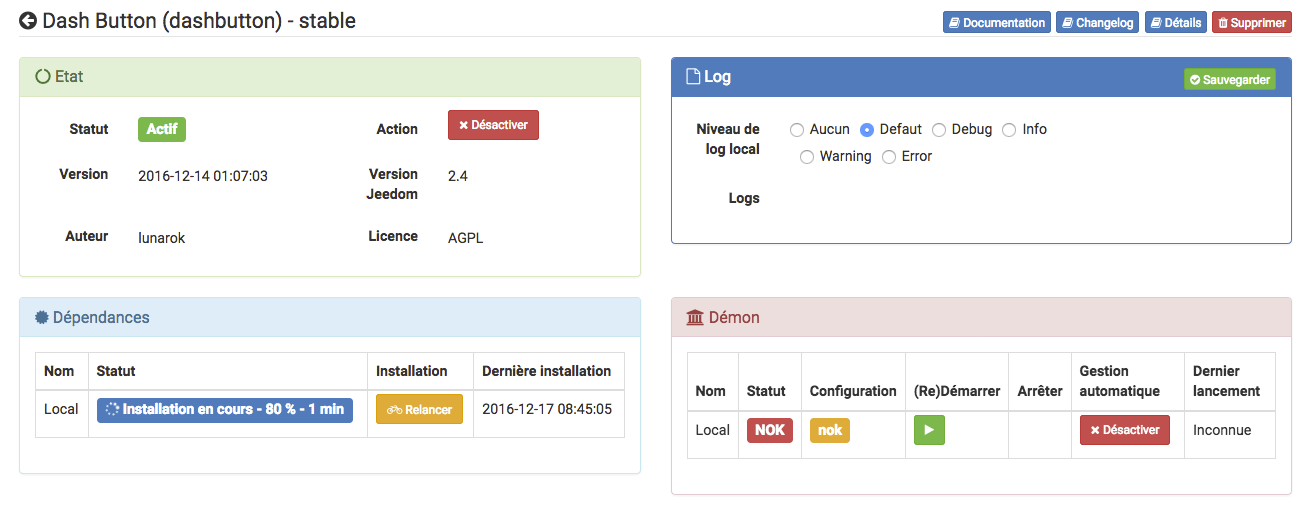This screenshot has width=1302, height=524.
Task: Click the Dépendances gear icon
Action: (41, 317)
